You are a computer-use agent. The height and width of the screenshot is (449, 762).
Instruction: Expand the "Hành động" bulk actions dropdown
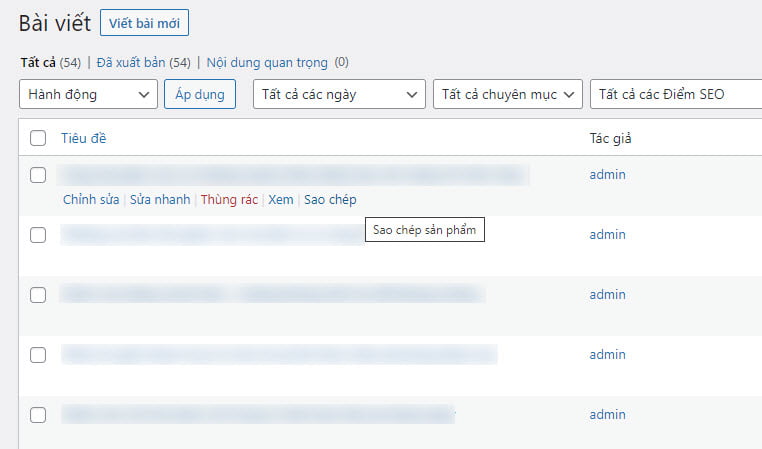click(88, 95)
